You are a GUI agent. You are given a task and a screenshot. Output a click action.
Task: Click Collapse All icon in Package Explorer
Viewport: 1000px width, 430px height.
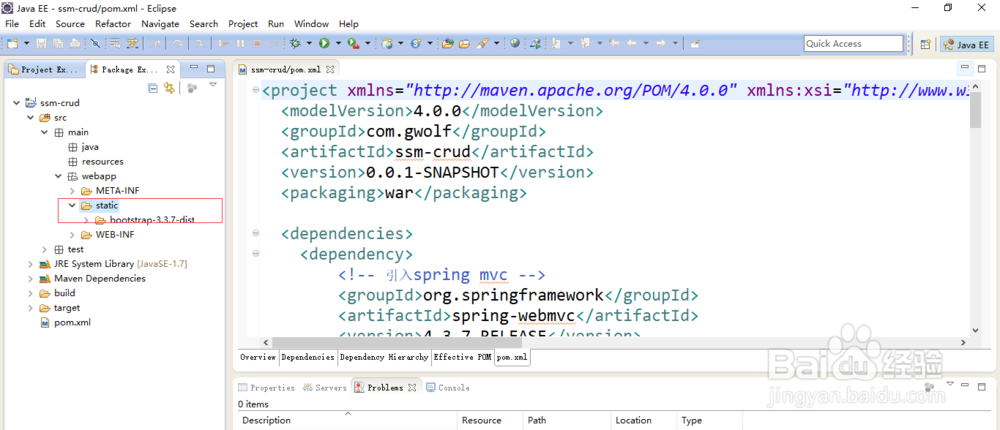pos(153,88)
